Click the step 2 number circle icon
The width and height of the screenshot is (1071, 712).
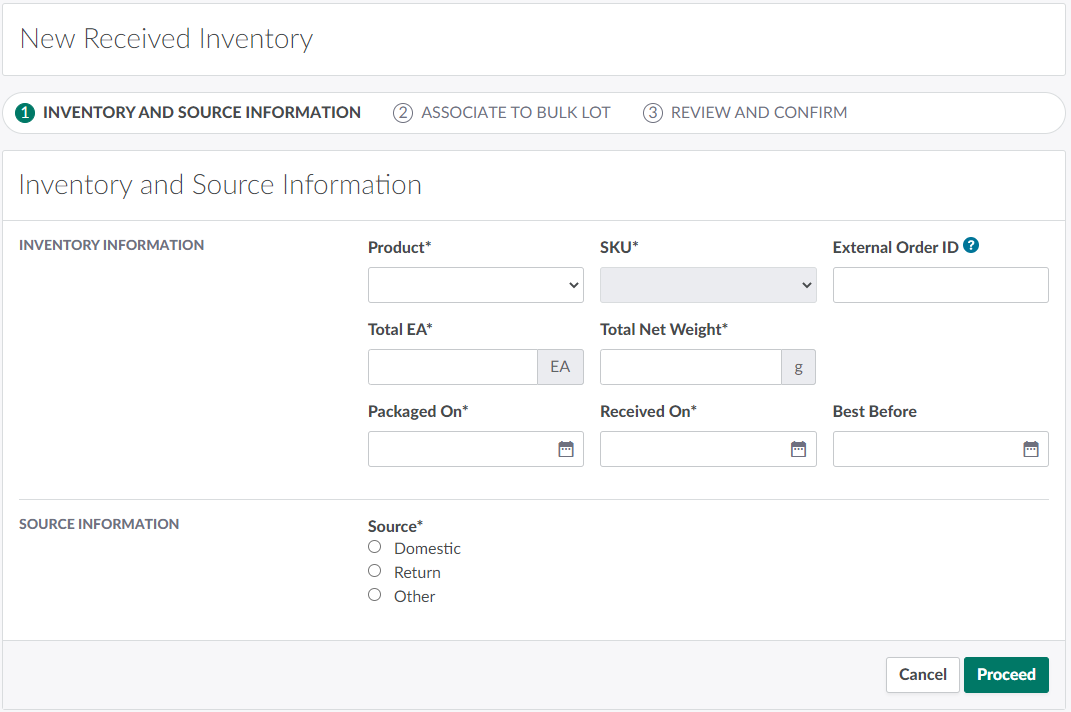tap(403, 113)
